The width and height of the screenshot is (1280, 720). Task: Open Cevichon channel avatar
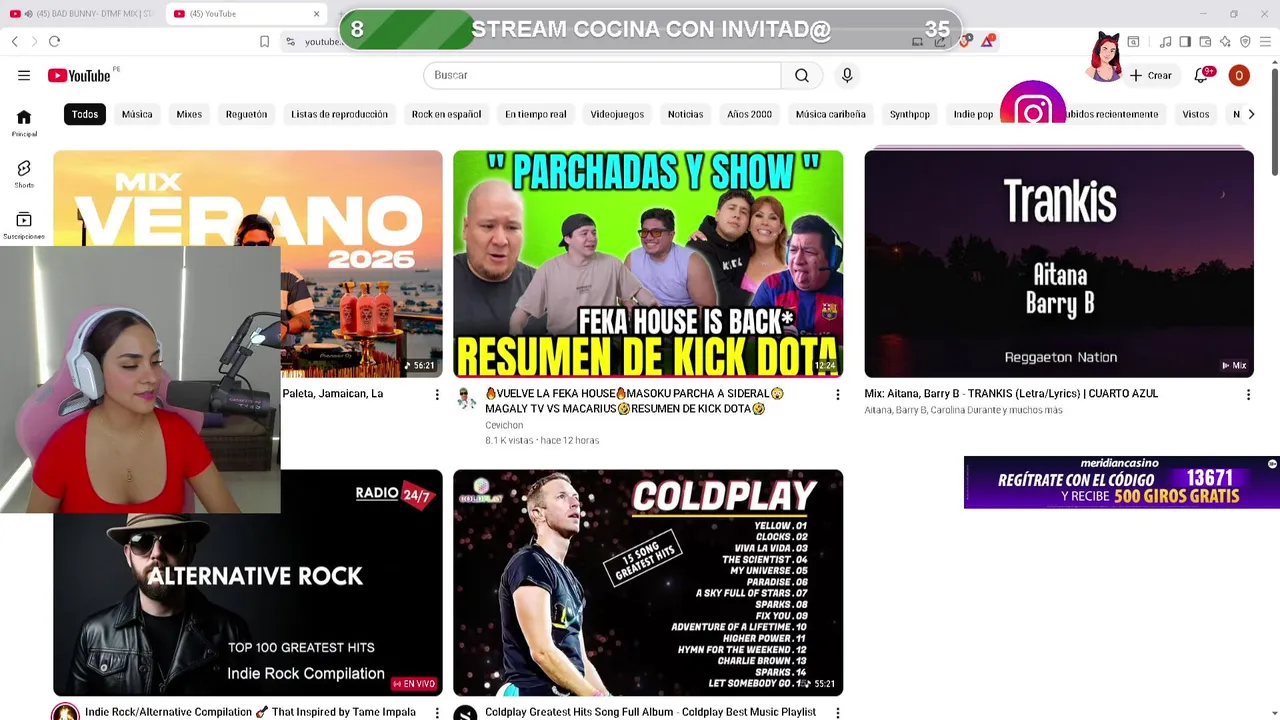pos(466,398)
